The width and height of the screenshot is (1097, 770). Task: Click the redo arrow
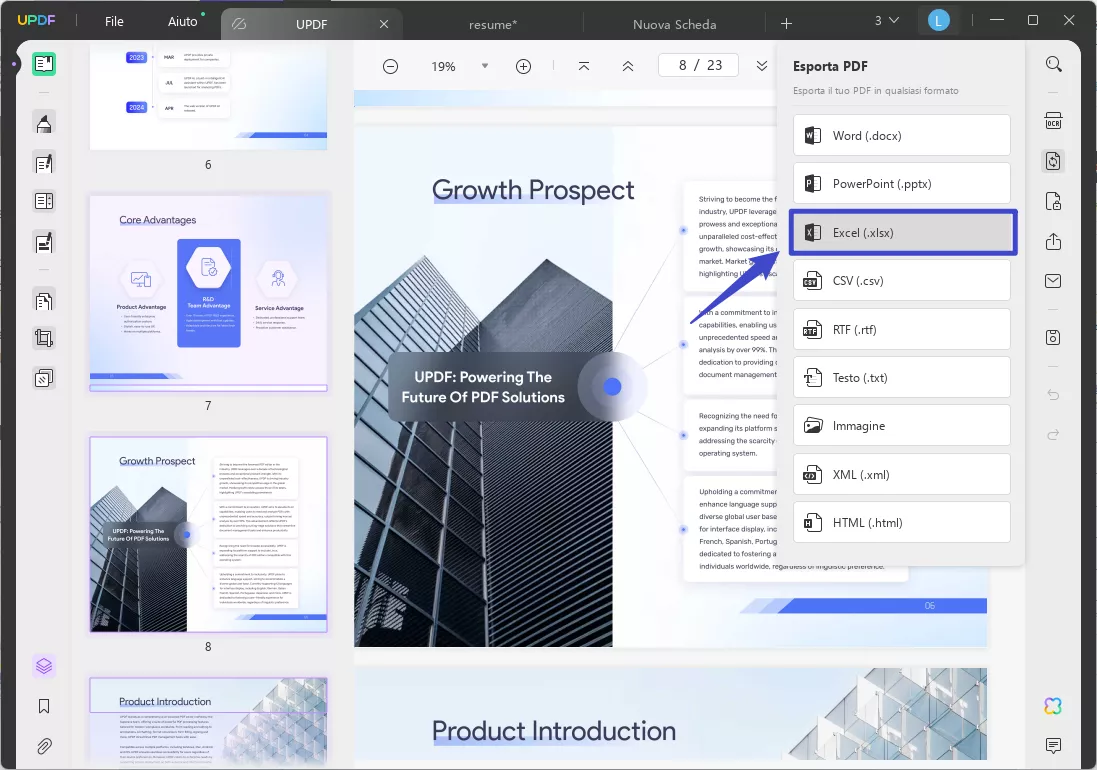(x=1054, y=435)
